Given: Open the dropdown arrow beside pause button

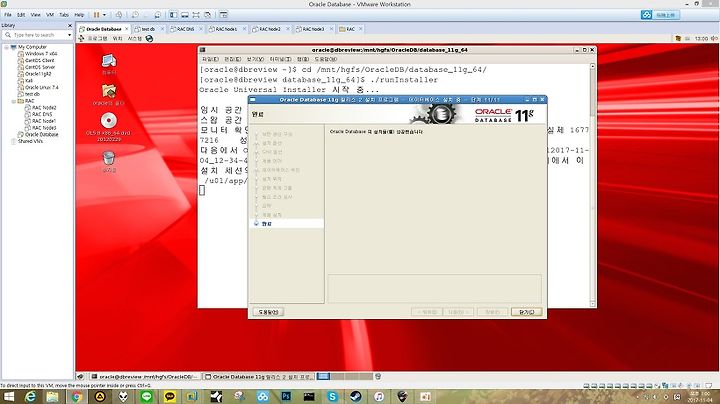Looking at the screenshot, I should (x=104, y=15).
